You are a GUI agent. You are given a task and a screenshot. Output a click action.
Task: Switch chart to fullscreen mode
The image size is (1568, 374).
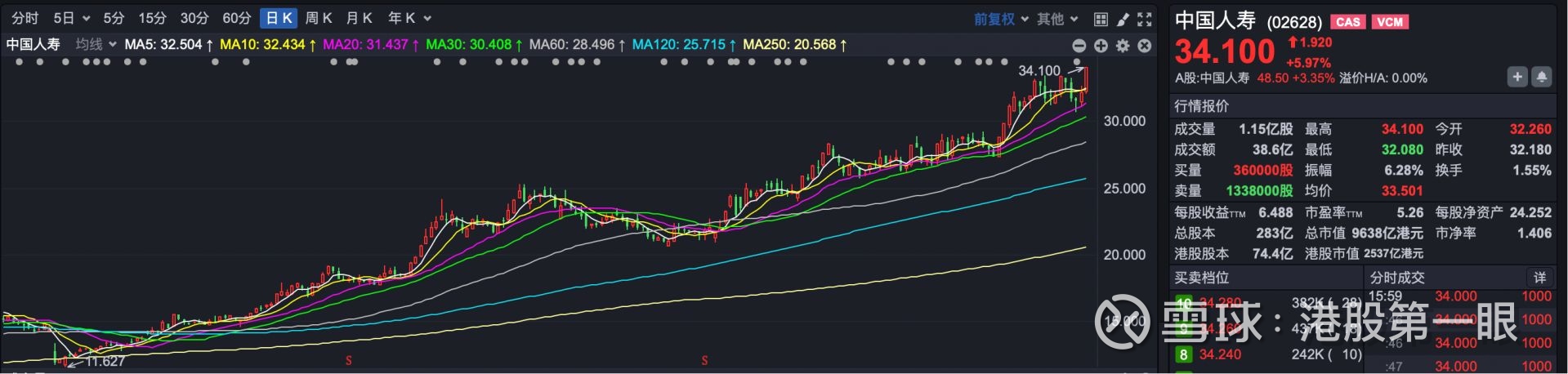pyautogui.click(x=1145, y=19)
